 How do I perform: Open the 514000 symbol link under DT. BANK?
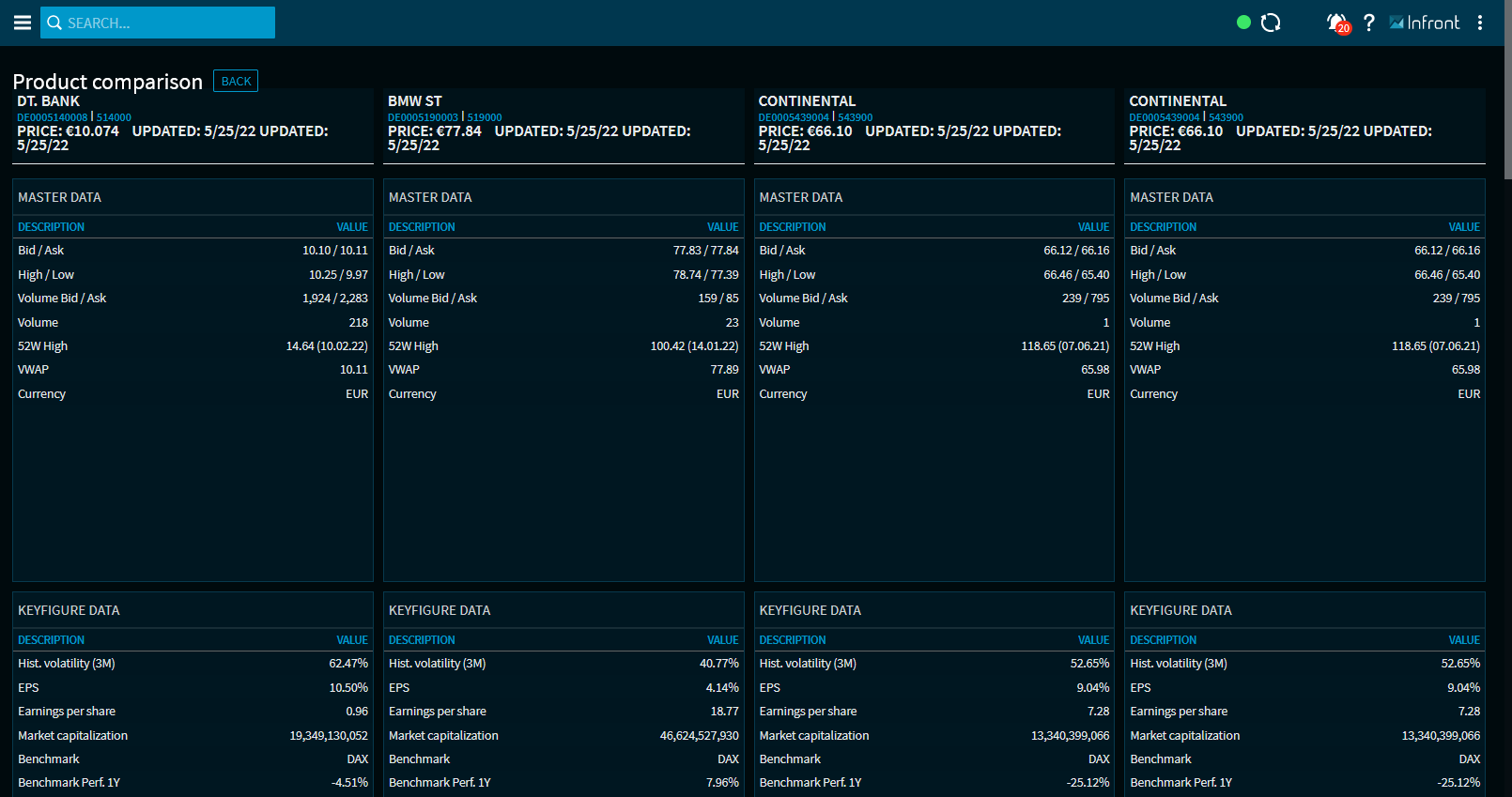click(114, 117)
